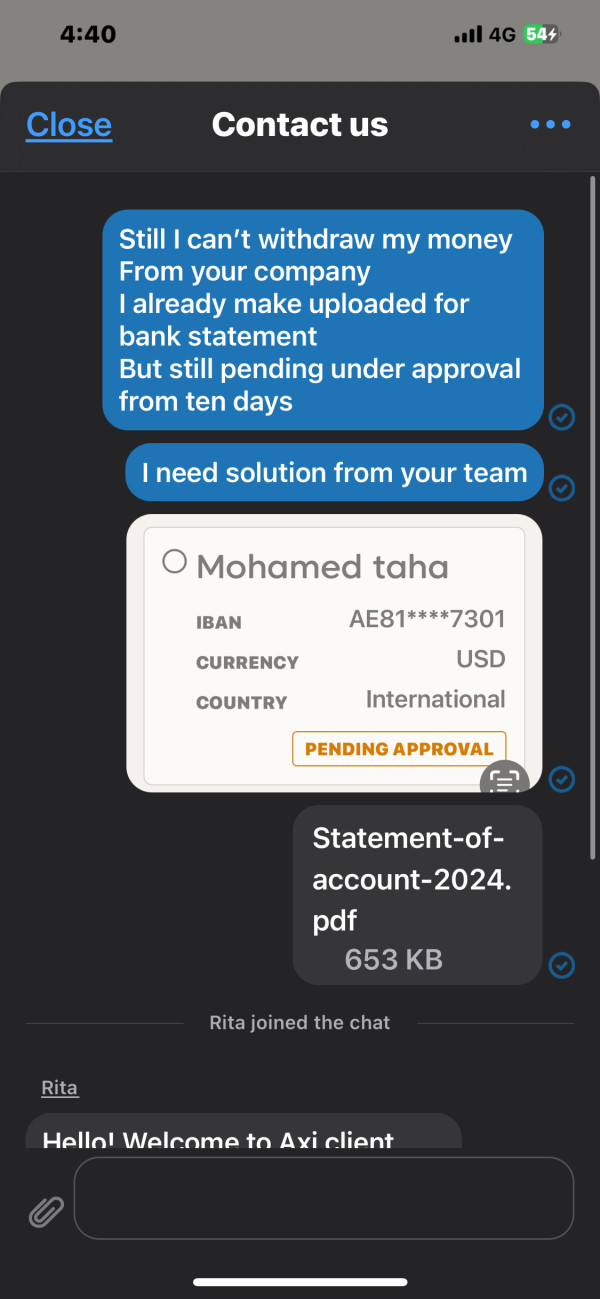
Task: Tap the Contact us header title
Action: [x=300, y=125]
